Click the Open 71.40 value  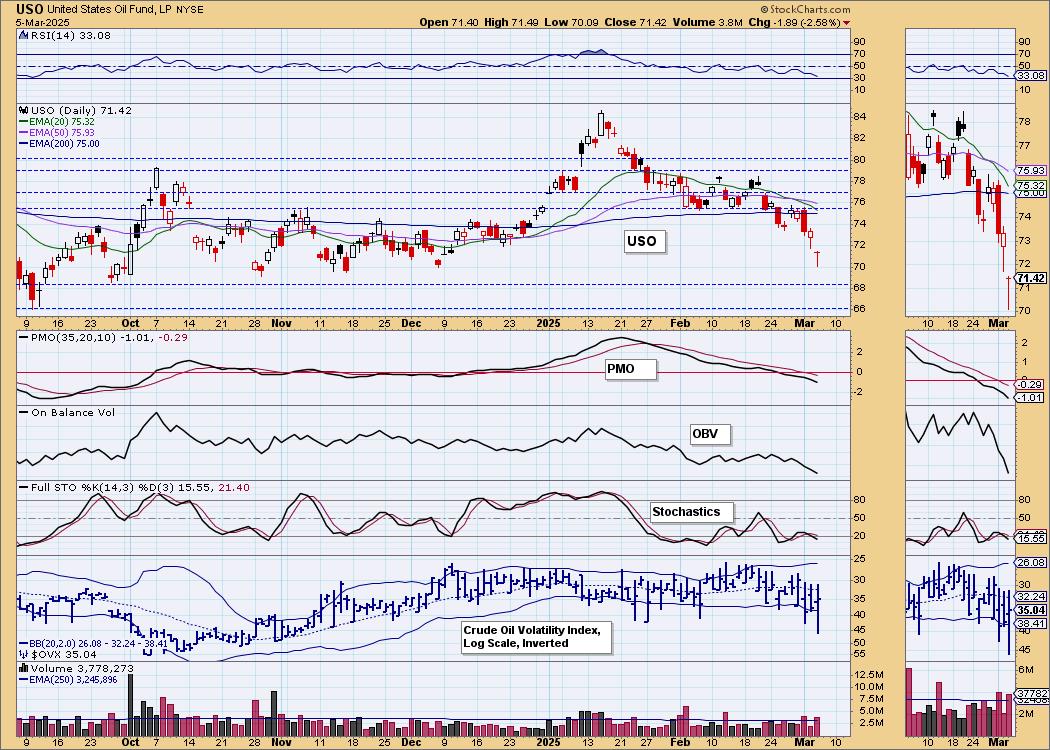(x=447, y=22)
